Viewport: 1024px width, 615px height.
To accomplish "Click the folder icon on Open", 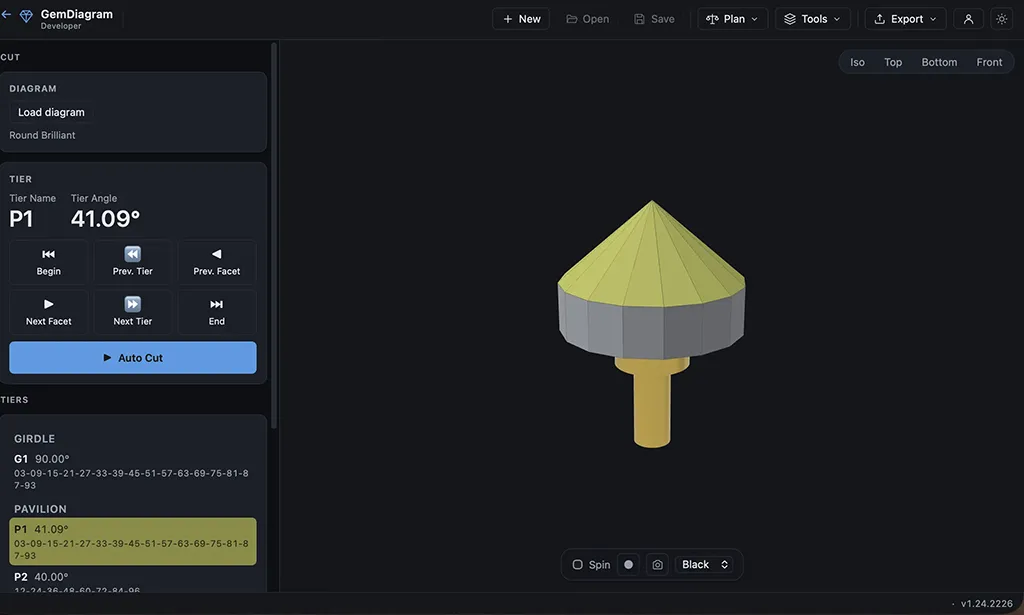I will 571,19.
